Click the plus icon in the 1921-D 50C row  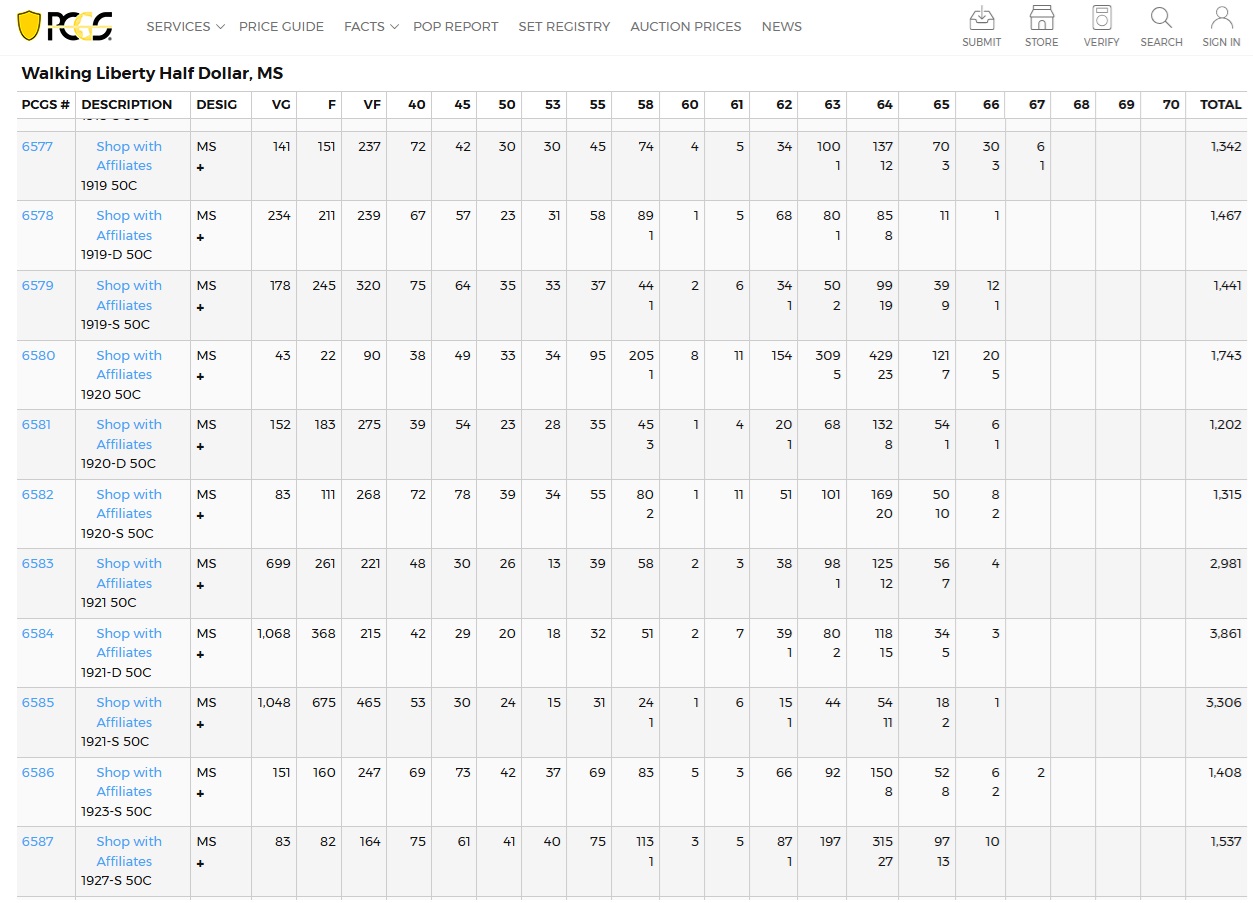coord(200,655)
